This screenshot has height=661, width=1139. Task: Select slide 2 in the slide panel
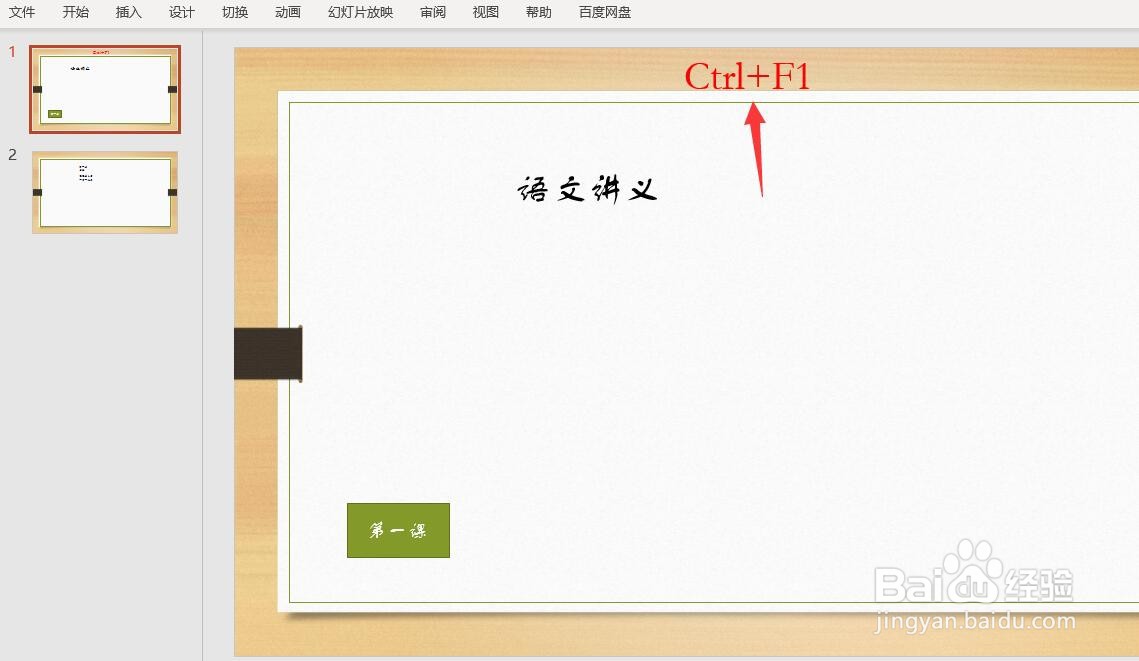[x=104, y=192]
